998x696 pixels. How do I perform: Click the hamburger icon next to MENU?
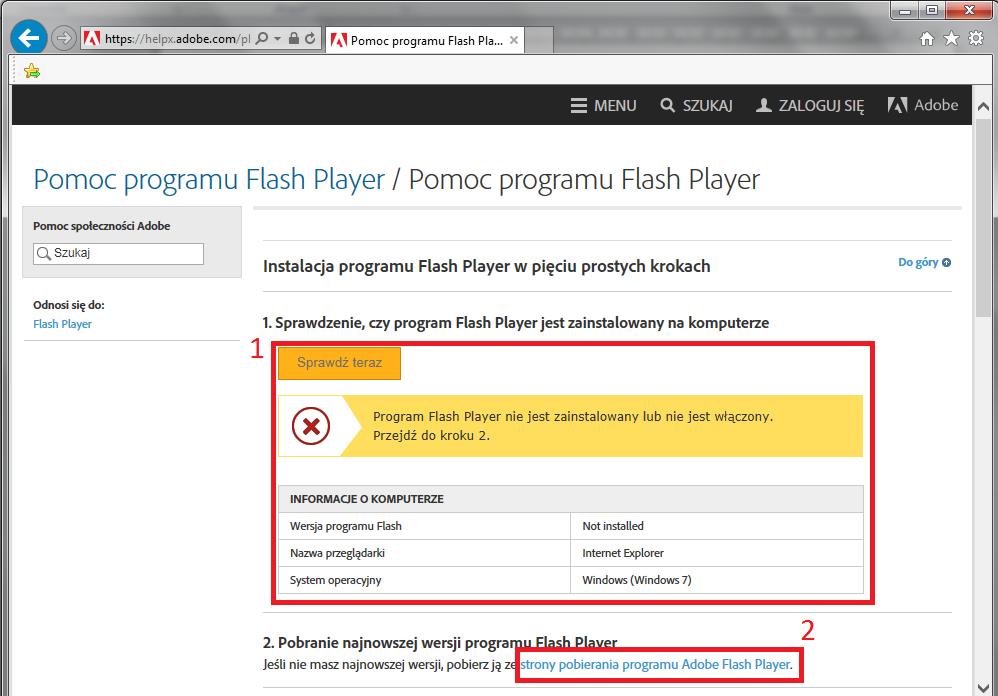579,106
